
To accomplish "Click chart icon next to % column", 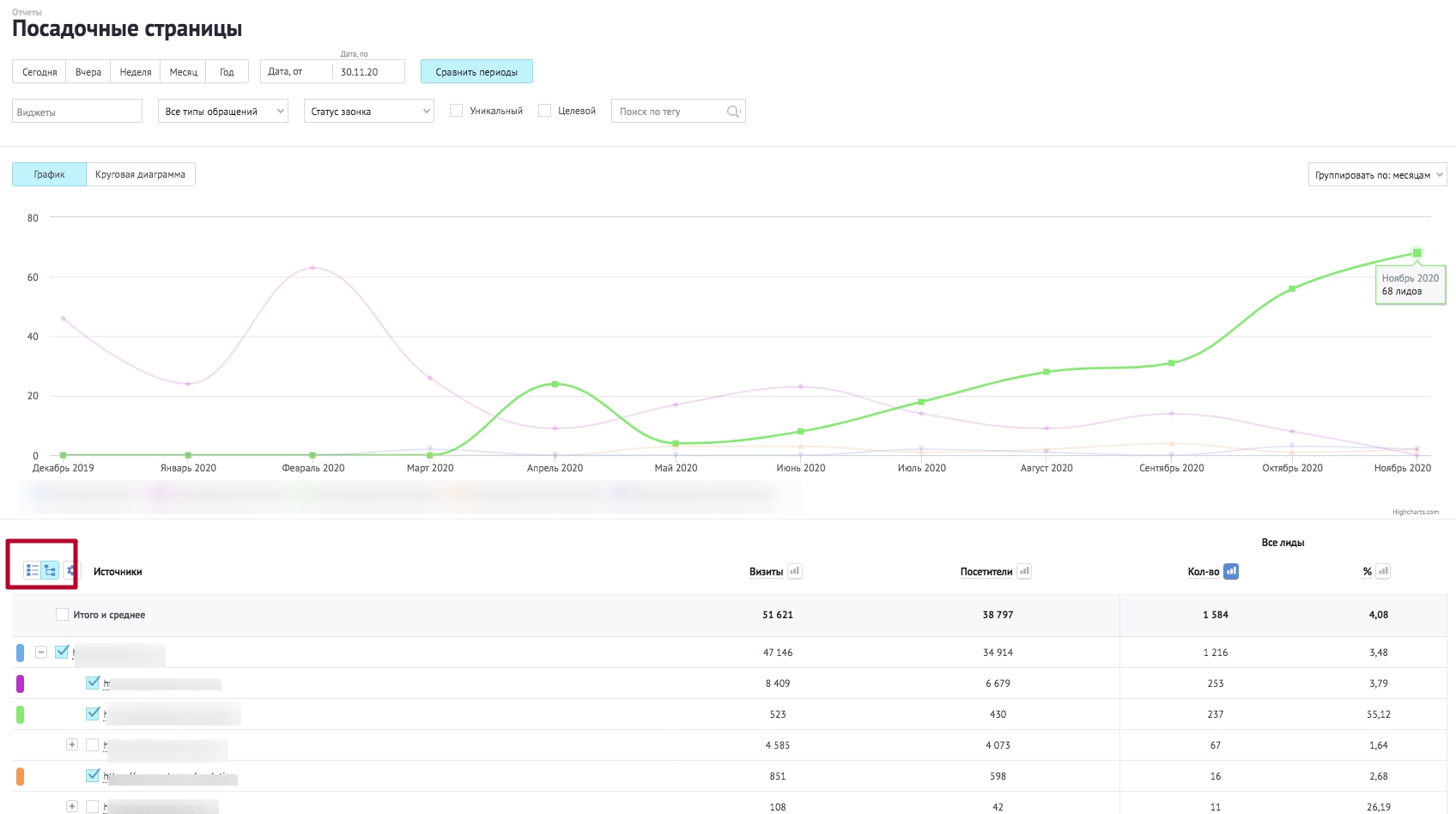I will click(1383, 571).
